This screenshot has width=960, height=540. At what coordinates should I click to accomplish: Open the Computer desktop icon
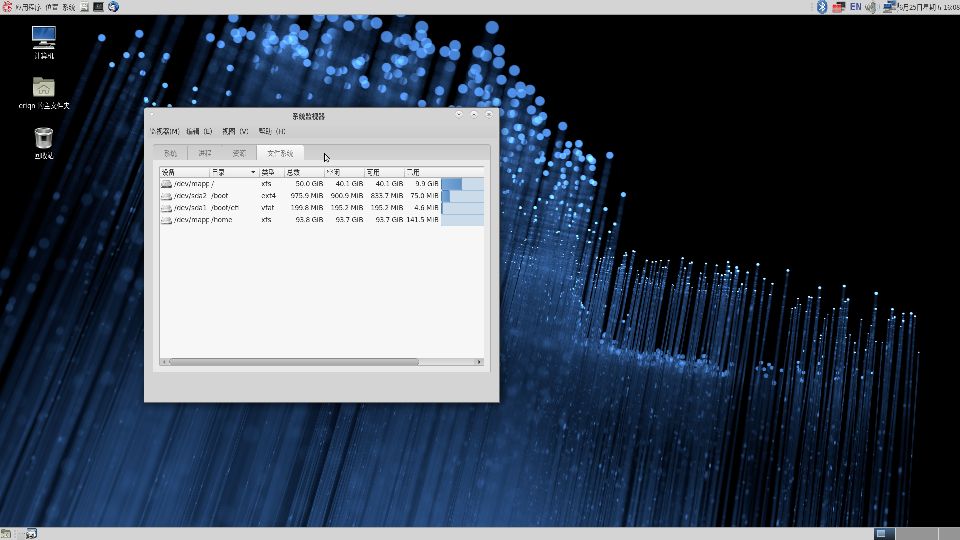pos(43,42)
